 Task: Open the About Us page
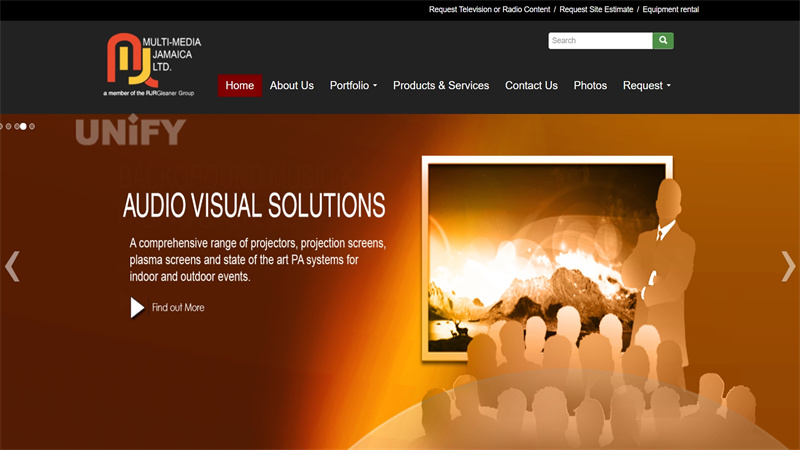292,86
